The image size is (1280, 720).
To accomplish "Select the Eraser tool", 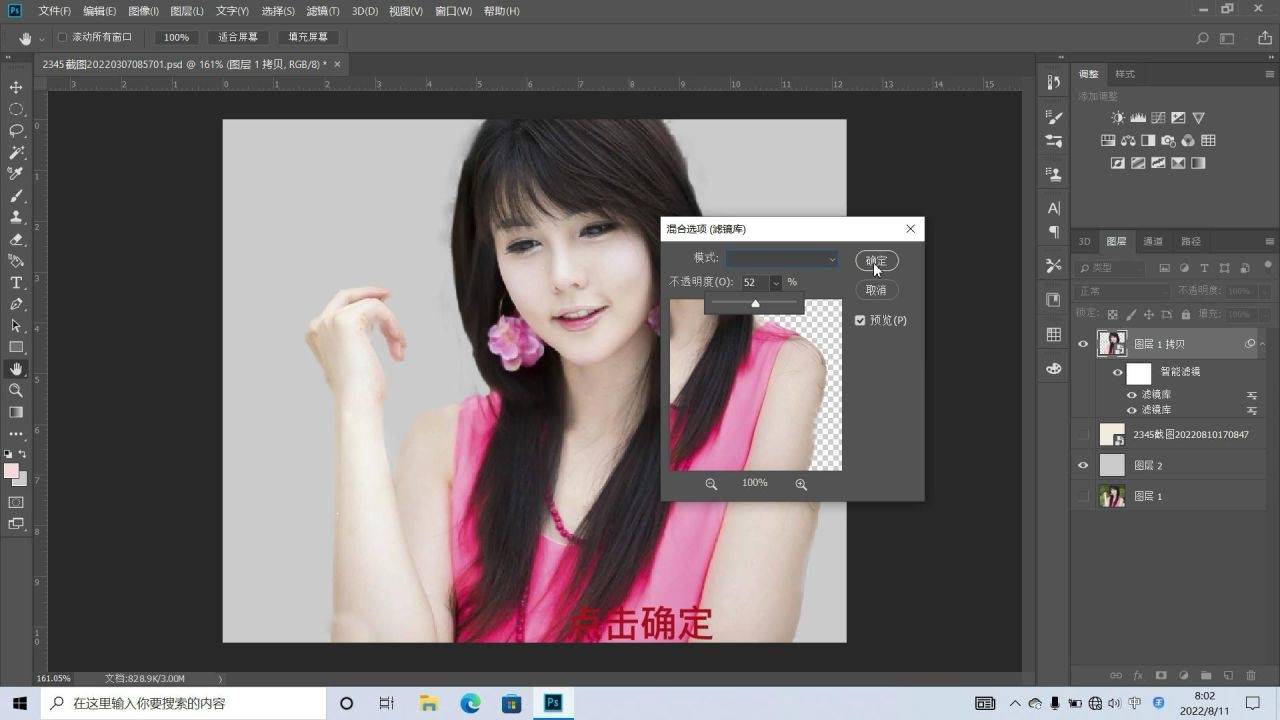I will (x=16, y=240).
